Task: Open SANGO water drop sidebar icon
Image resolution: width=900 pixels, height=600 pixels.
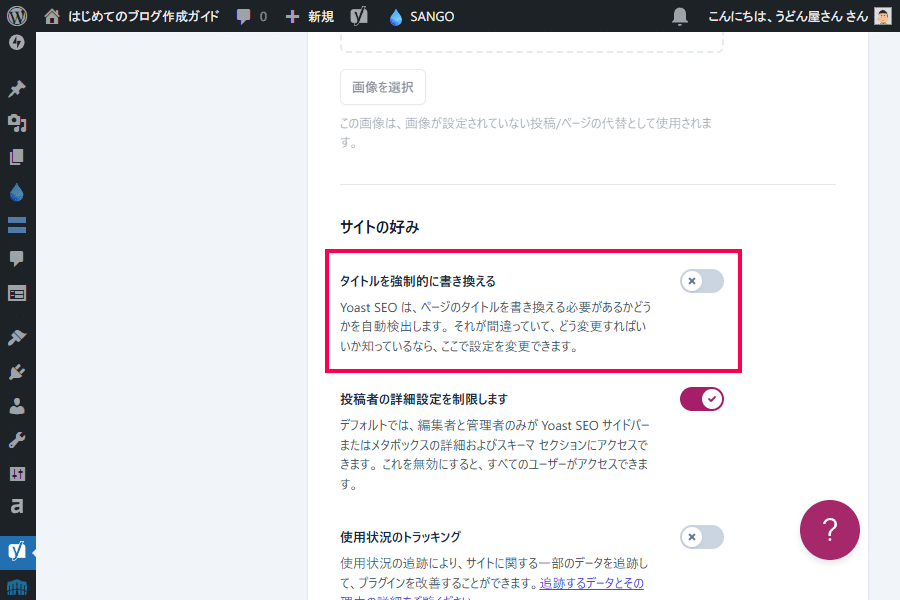Action: tap(17, 192)
